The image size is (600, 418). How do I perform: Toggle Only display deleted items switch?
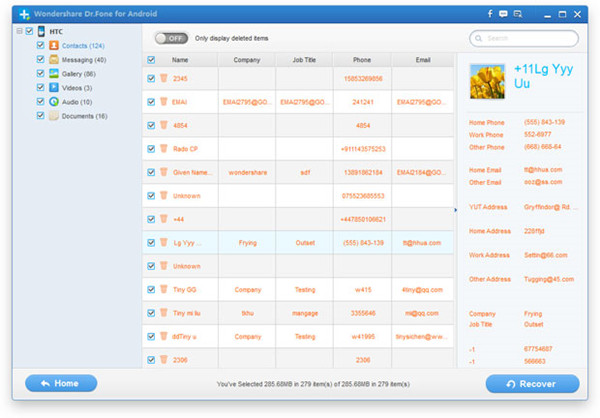click(171, 38)
